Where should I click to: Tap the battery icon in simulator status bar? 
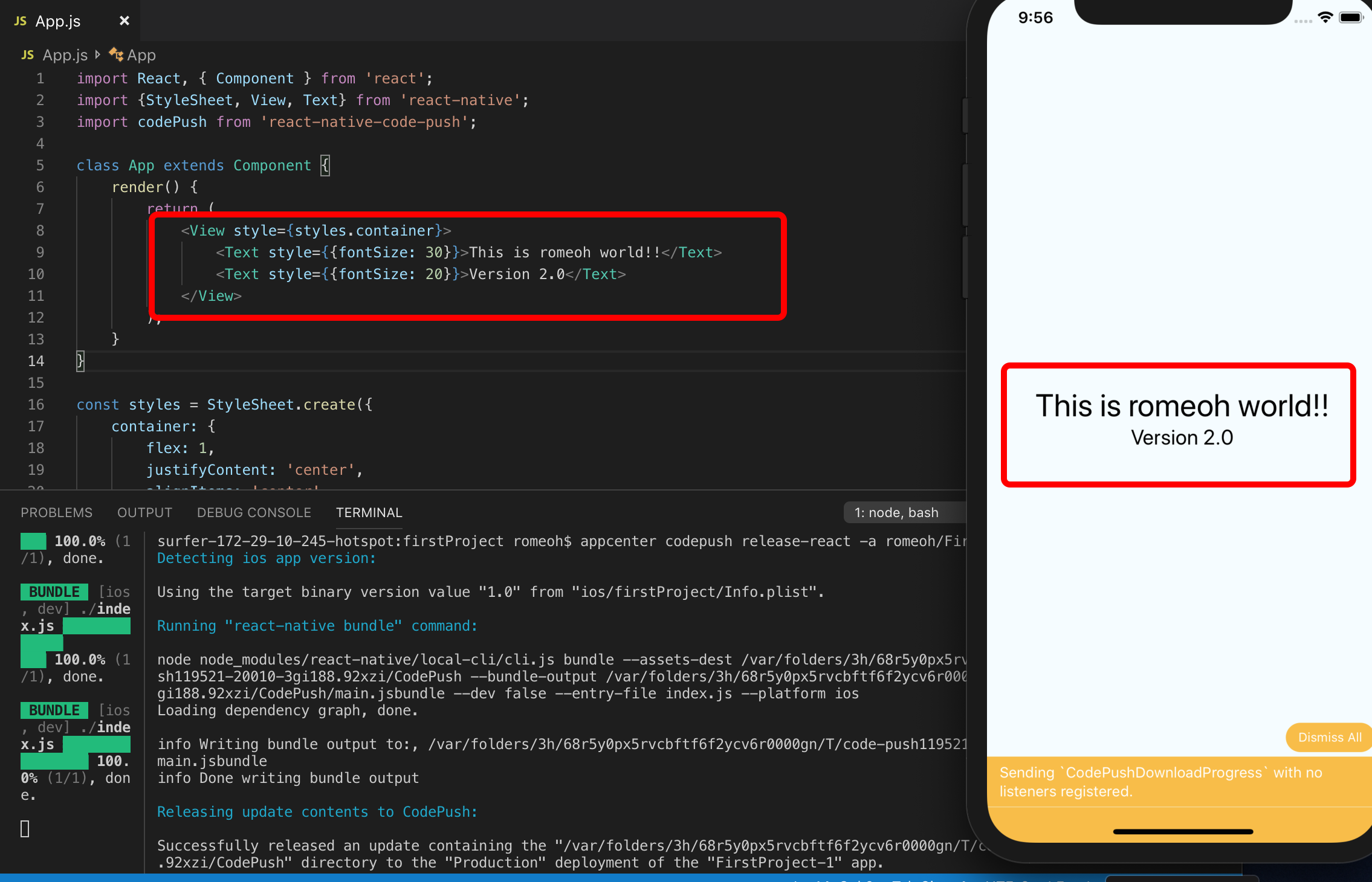[1351, 18]
